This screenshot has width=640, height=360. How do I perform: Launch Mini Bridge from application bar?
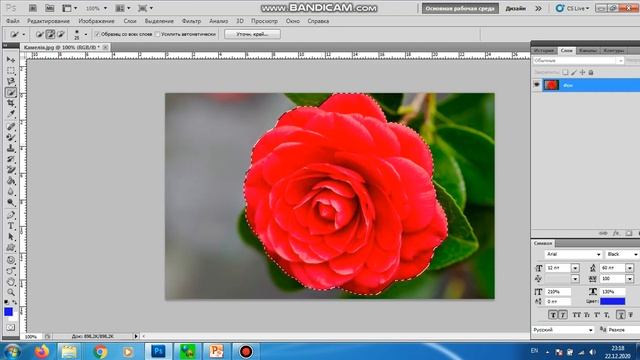click(49, 8)
